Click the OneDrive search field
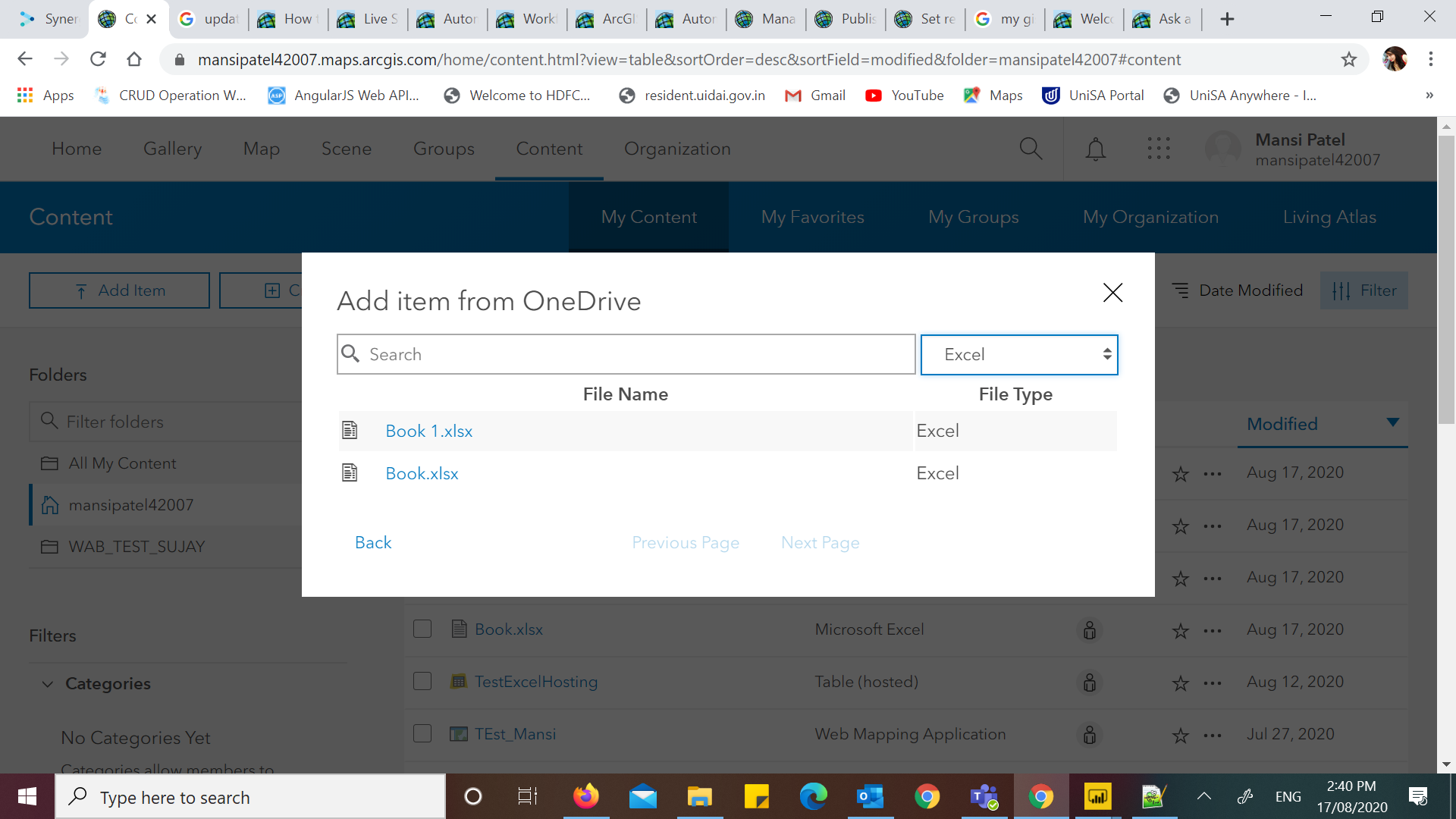Screen dimensions: 1456x819 point(626,354)
